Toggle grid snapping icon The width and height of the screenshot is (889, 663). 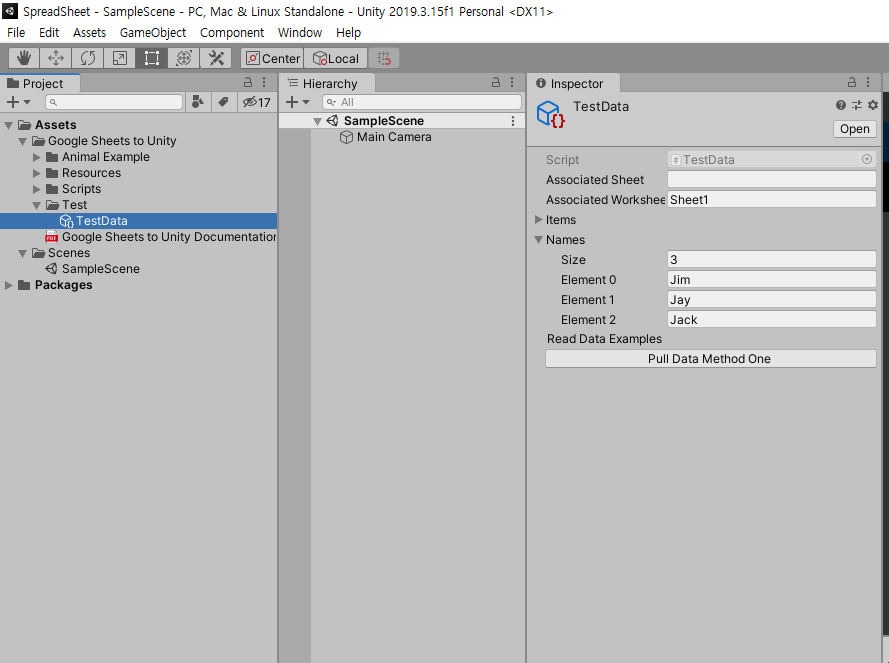384,58
